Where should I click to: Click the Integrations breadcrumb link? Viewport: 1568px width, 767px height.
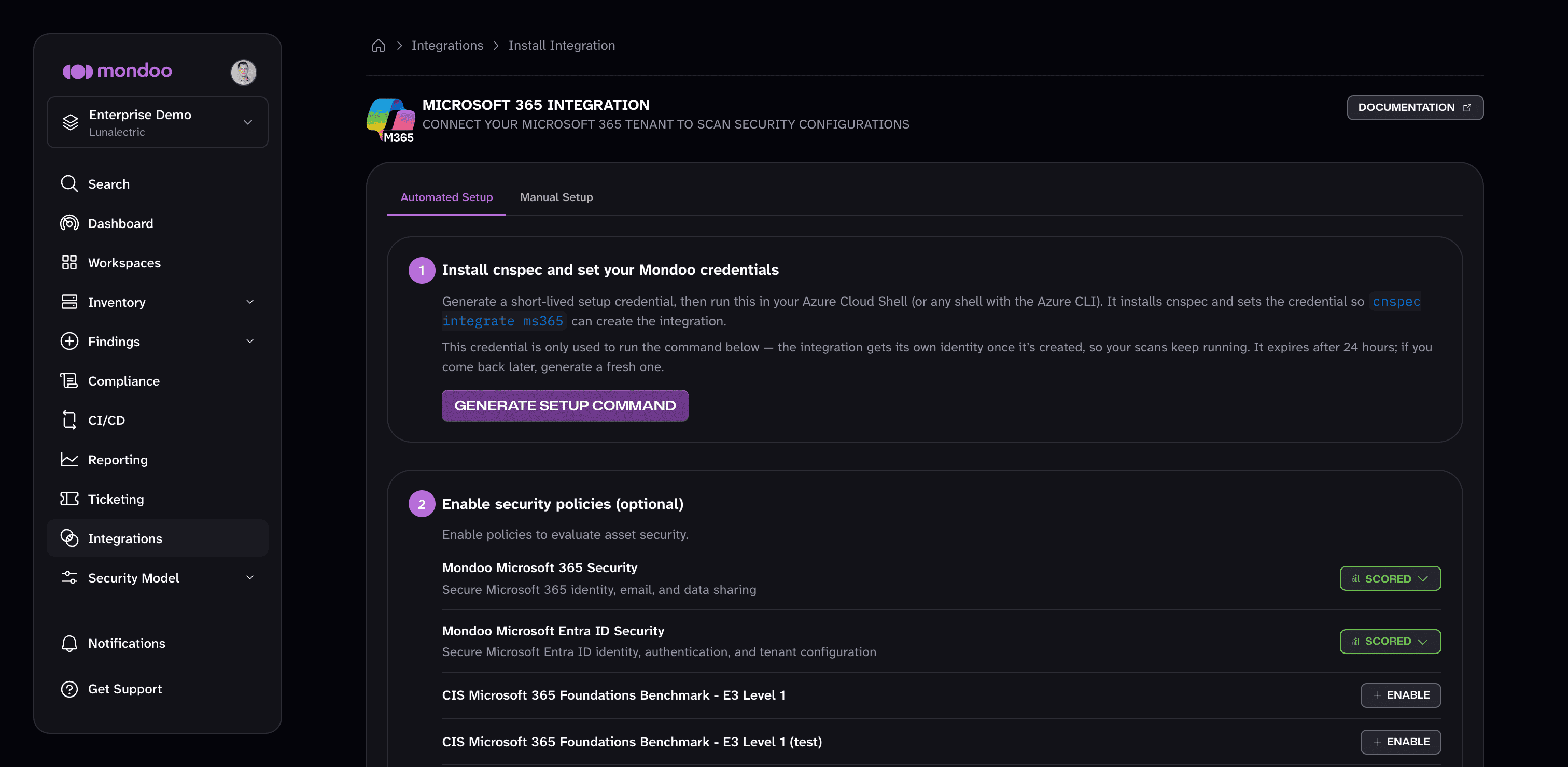(447, 46)
